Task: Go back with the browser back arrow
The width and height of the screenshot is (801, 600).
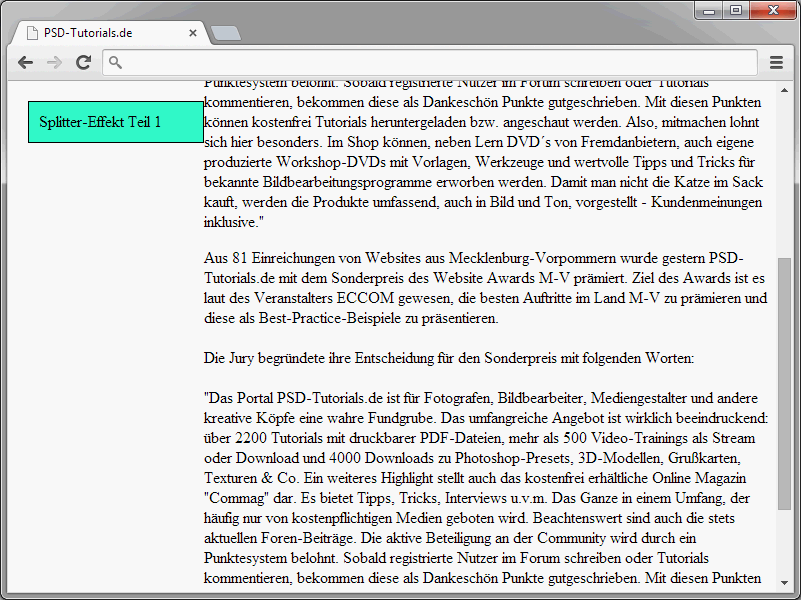Action: point(25,62)
